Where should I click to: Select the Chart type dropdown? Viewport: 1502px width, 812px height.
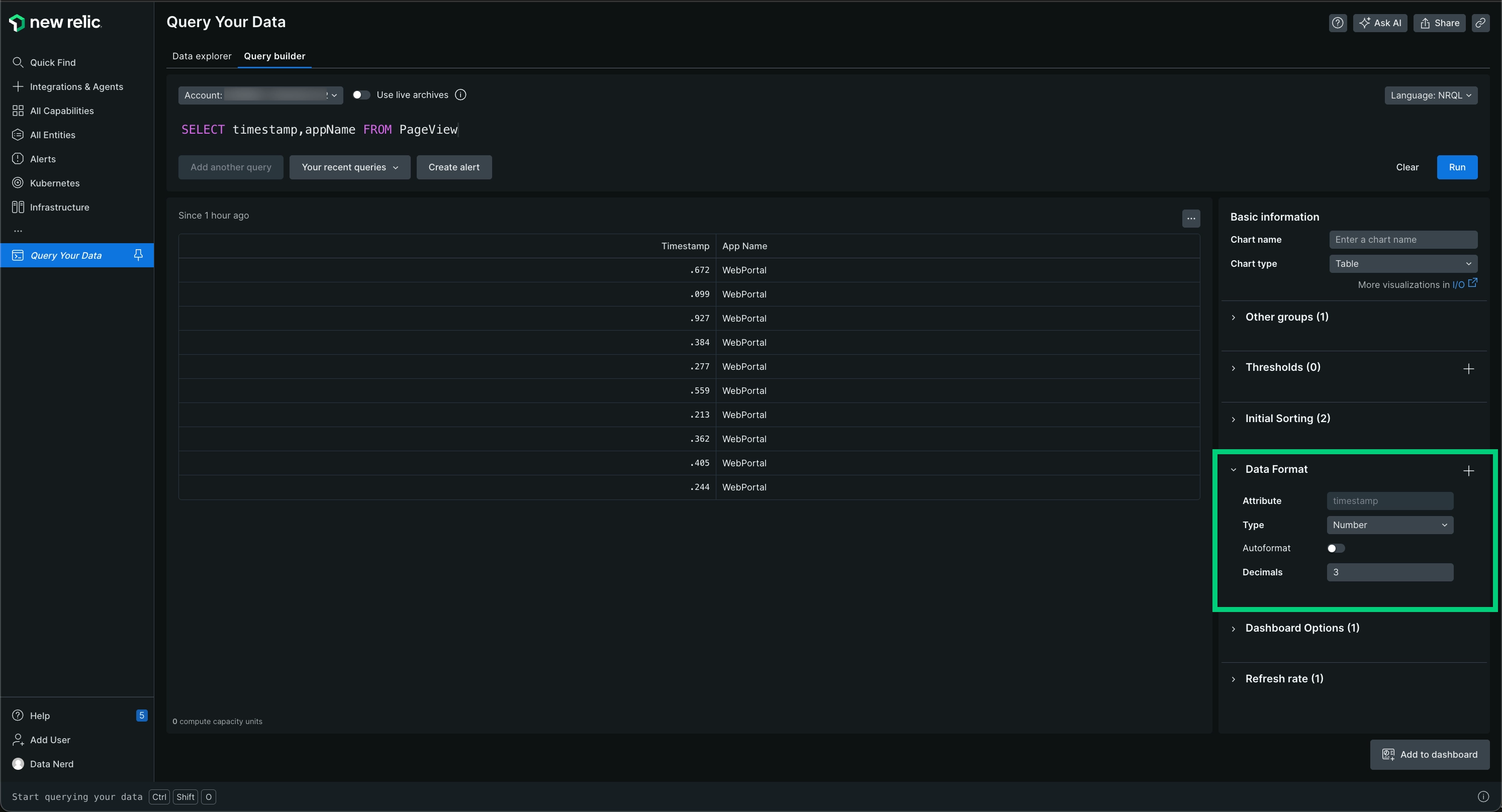tap(1400, 264)
